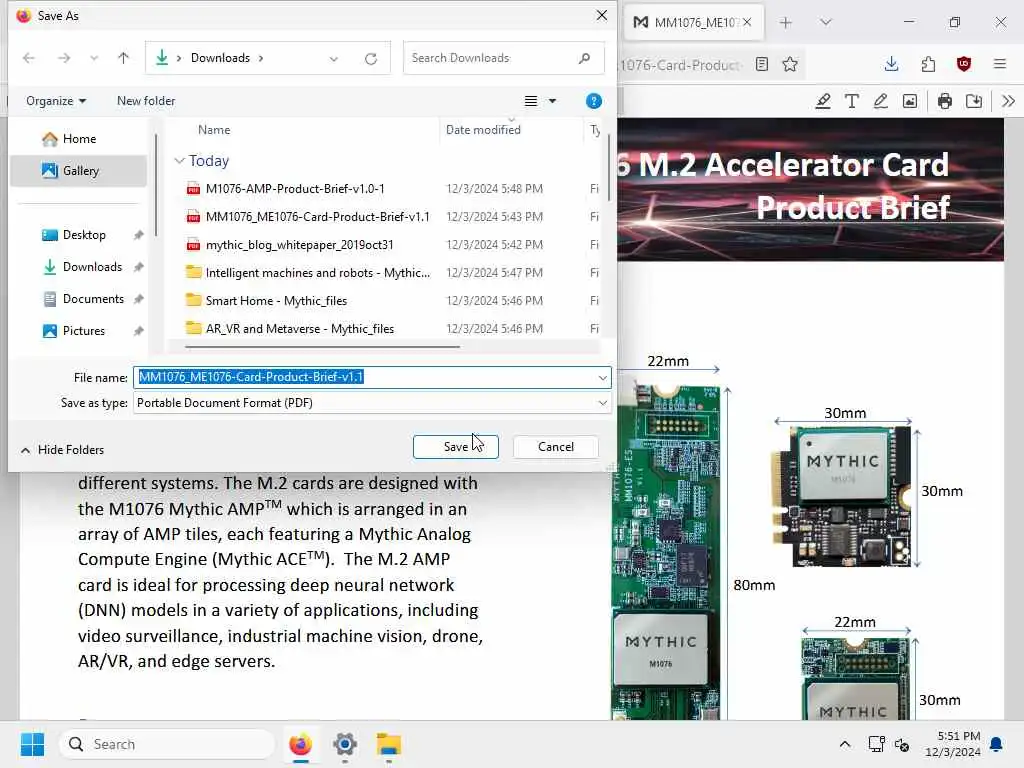Select M1076-AMP-Product-Brief-v1.0-1 file
This screenshot has width=1024, height=768.
(x=295, y=189)
